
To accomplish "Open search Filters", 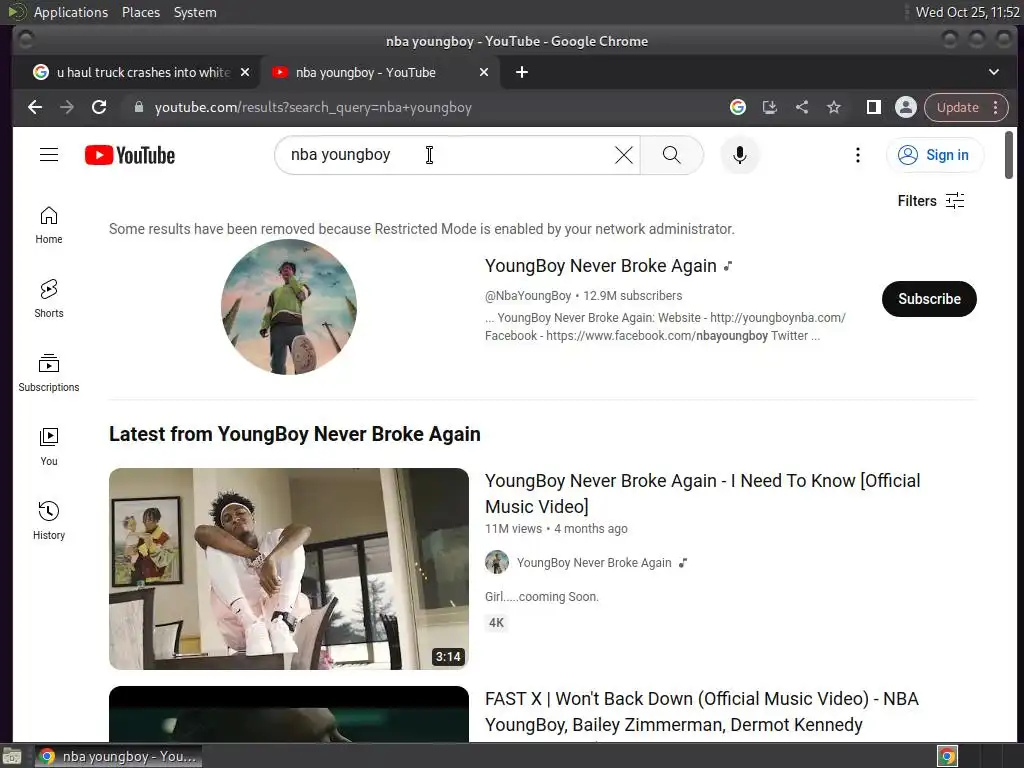I will click(931, 200).
